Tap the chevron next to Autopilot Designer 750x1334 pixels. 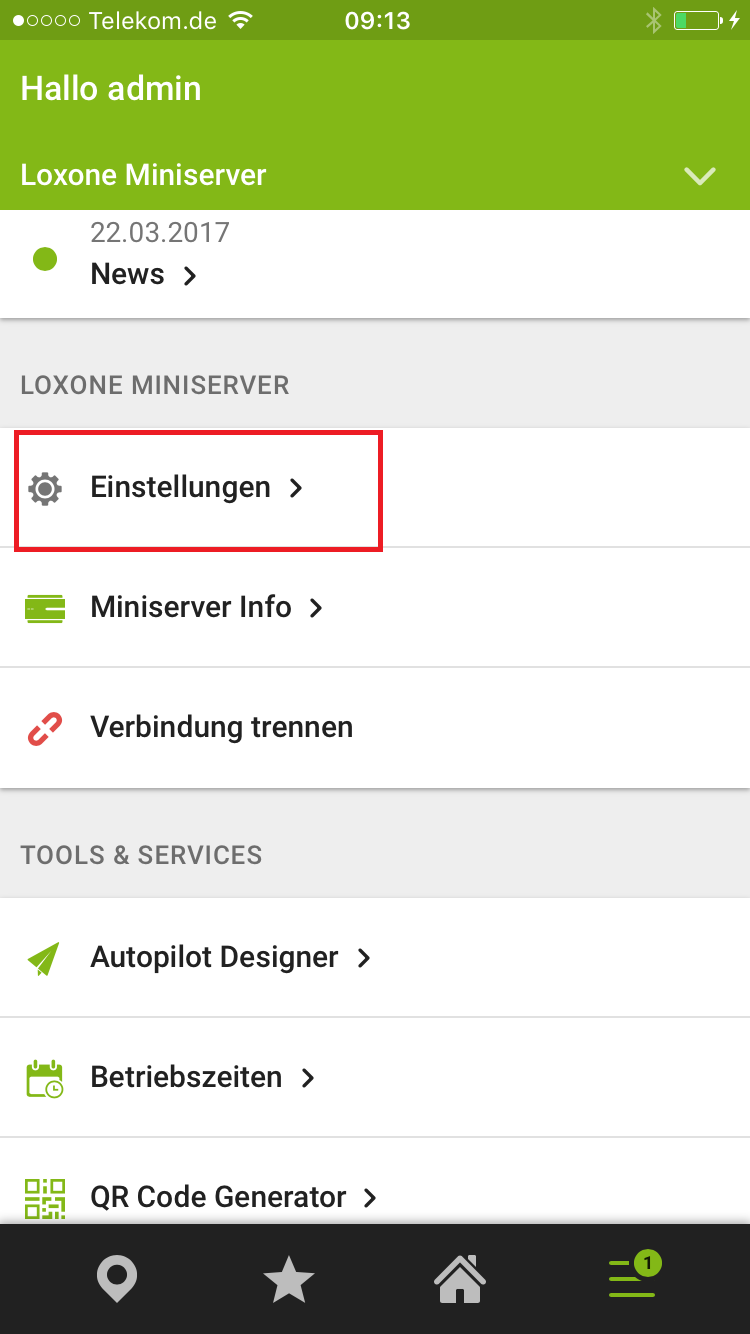click(364, 958)
